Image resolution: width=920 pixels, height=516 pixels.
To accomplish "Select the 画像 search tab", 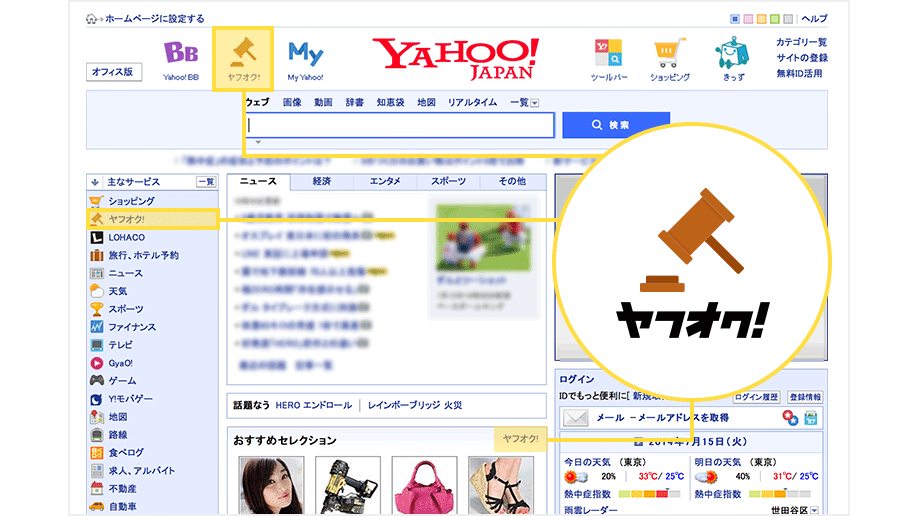I will [292, 102].
